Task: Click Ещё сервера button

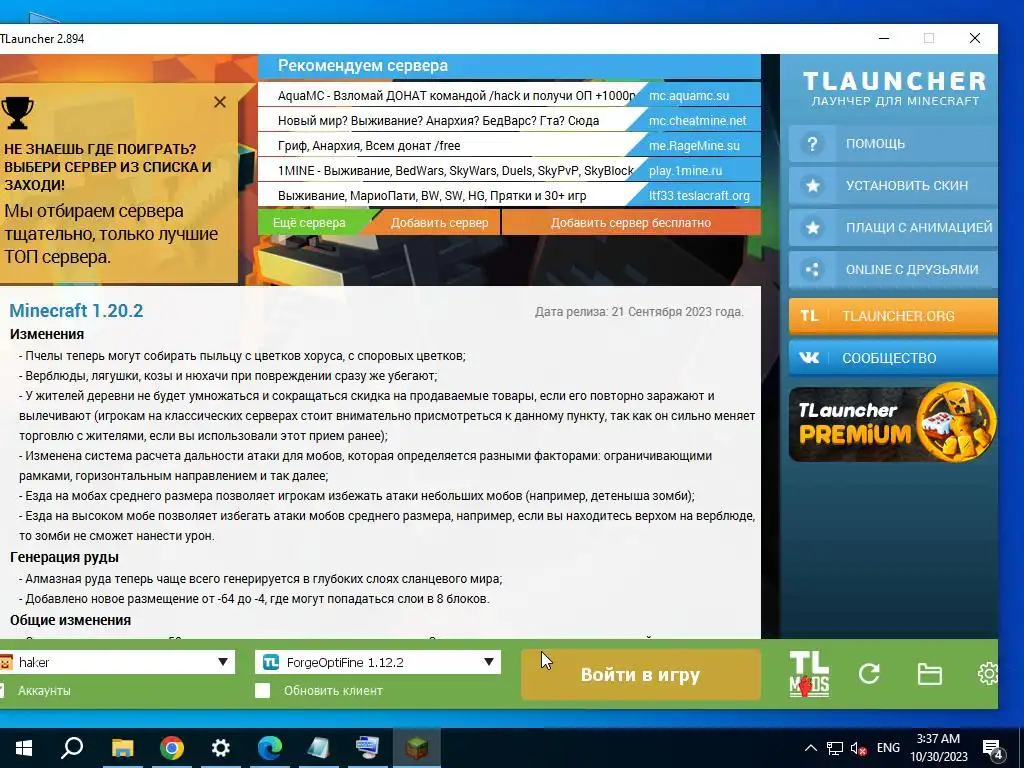Action: 310,223
